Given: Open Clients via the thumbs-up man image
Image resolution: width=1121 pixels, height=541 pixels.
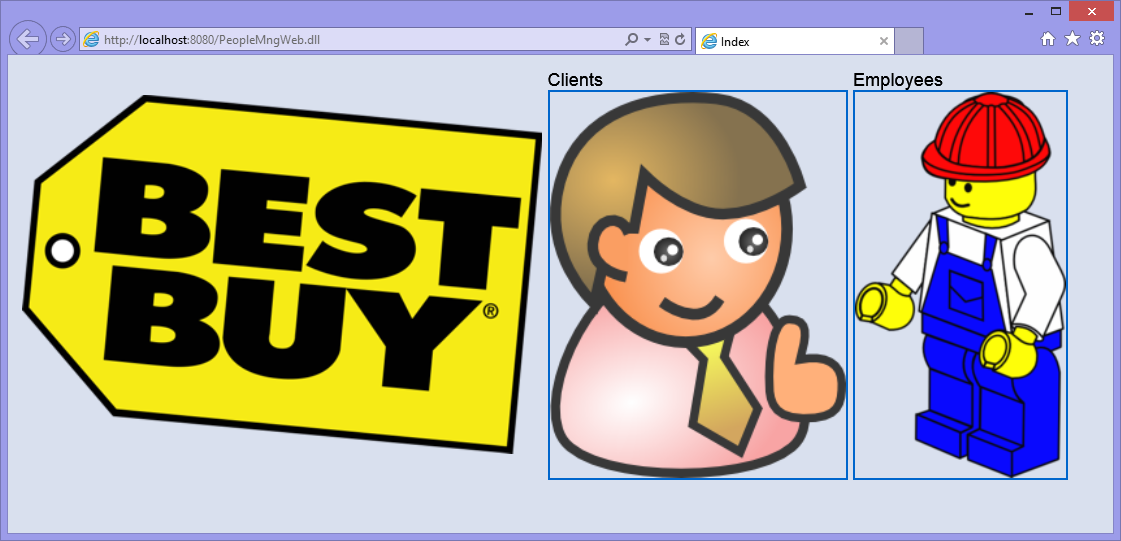Looking at the screenshot, I should click(x=698, y=285).
